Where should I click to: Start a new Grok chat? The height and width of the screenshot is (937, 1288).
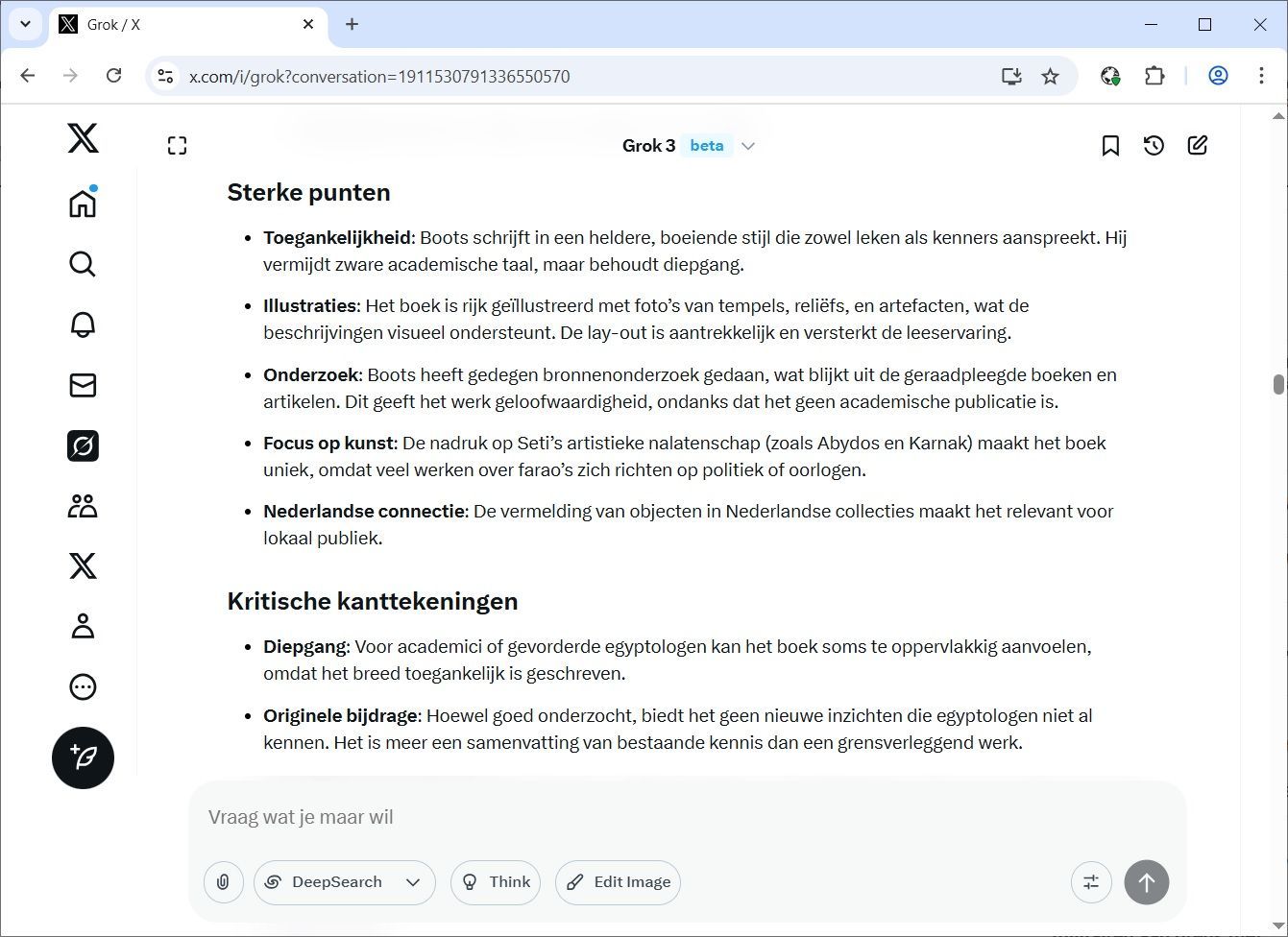pos(1197,146)
